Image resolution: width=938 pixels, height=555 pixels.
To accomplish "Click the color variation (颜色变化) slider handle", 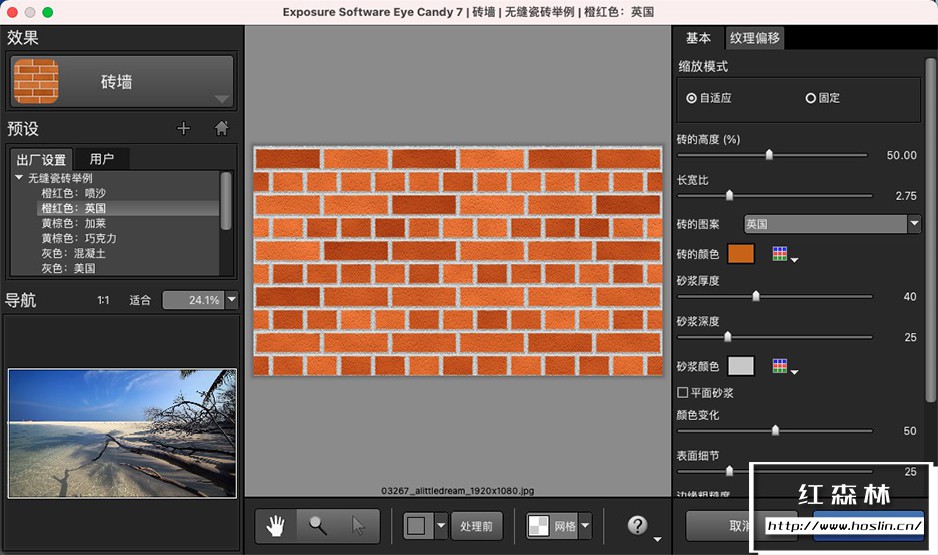I will click(775, 430).
